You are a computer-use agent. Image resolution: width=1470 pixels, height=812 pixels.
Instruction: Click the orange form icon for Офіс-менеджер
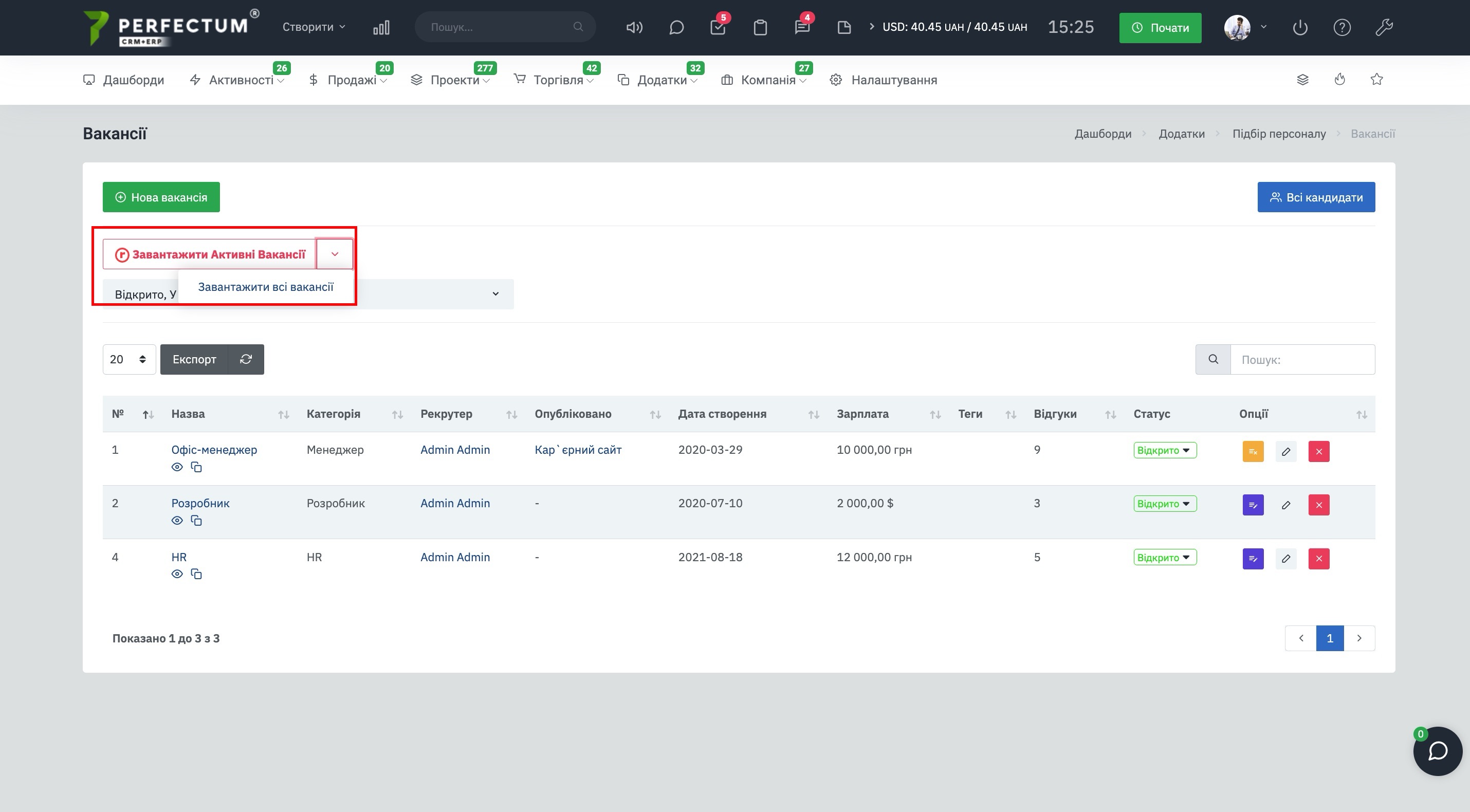point(1253,451)
